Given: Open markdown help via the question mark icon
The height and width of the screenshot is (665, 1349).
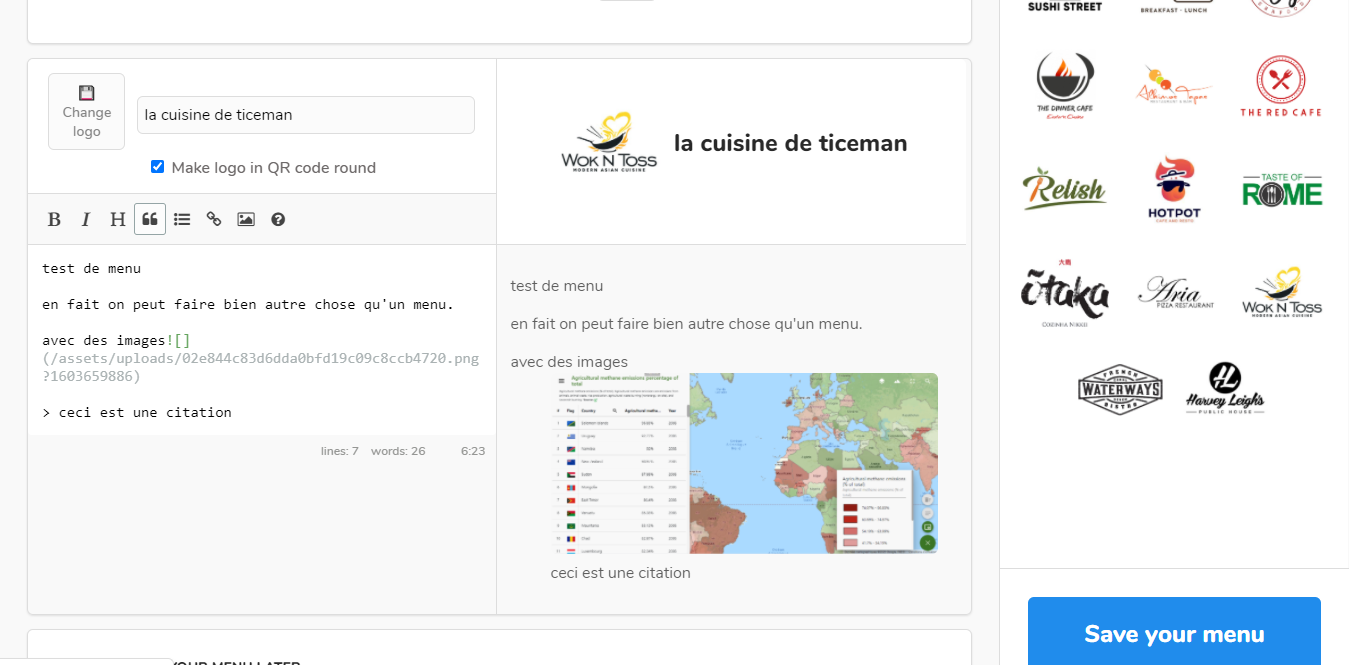Looking at the screenshot, I should click(x=278, y=219).
